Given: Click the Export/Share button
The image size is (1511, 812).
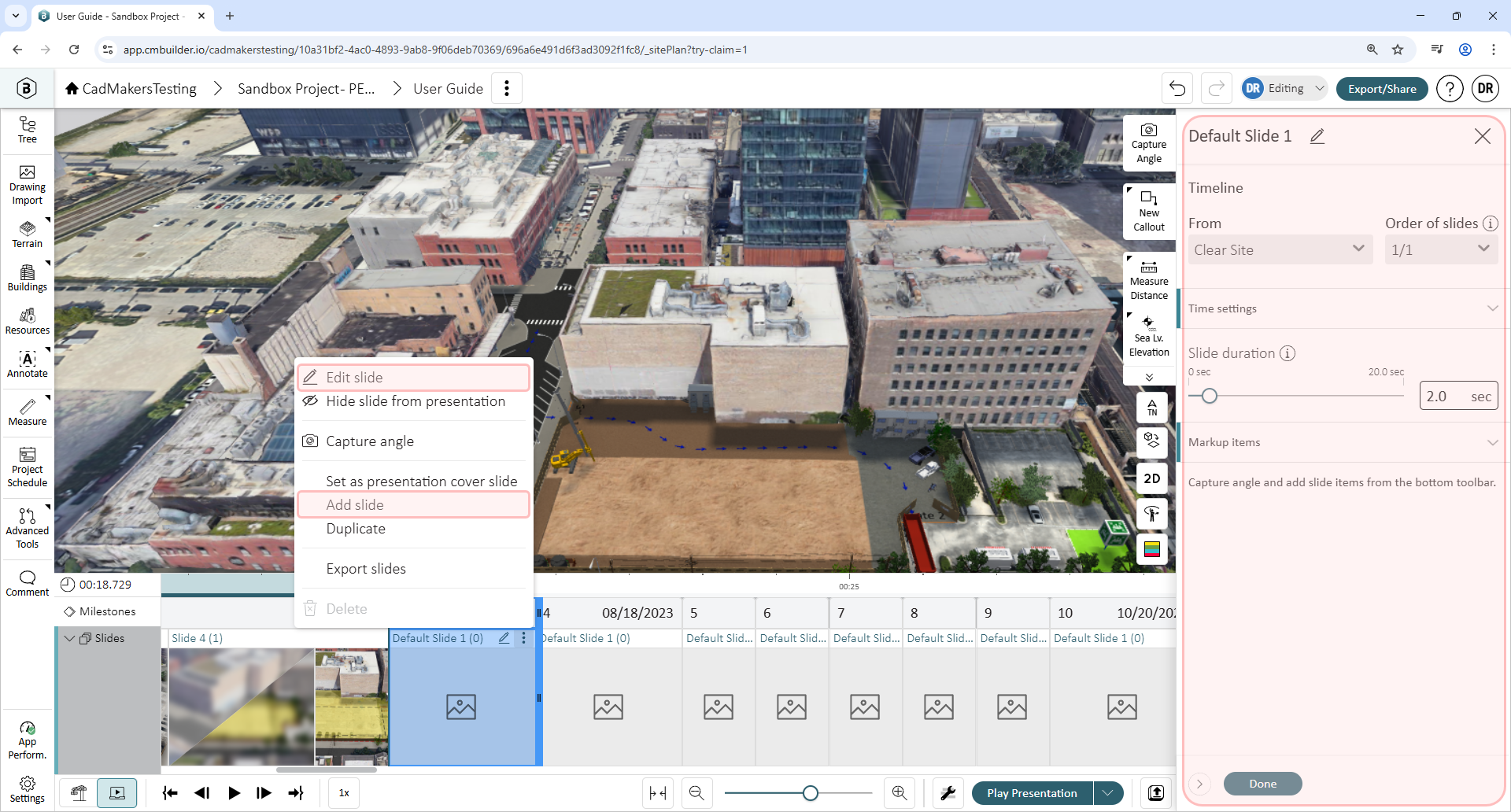Looking at the screenshot, I should [x=1382, y=88].
